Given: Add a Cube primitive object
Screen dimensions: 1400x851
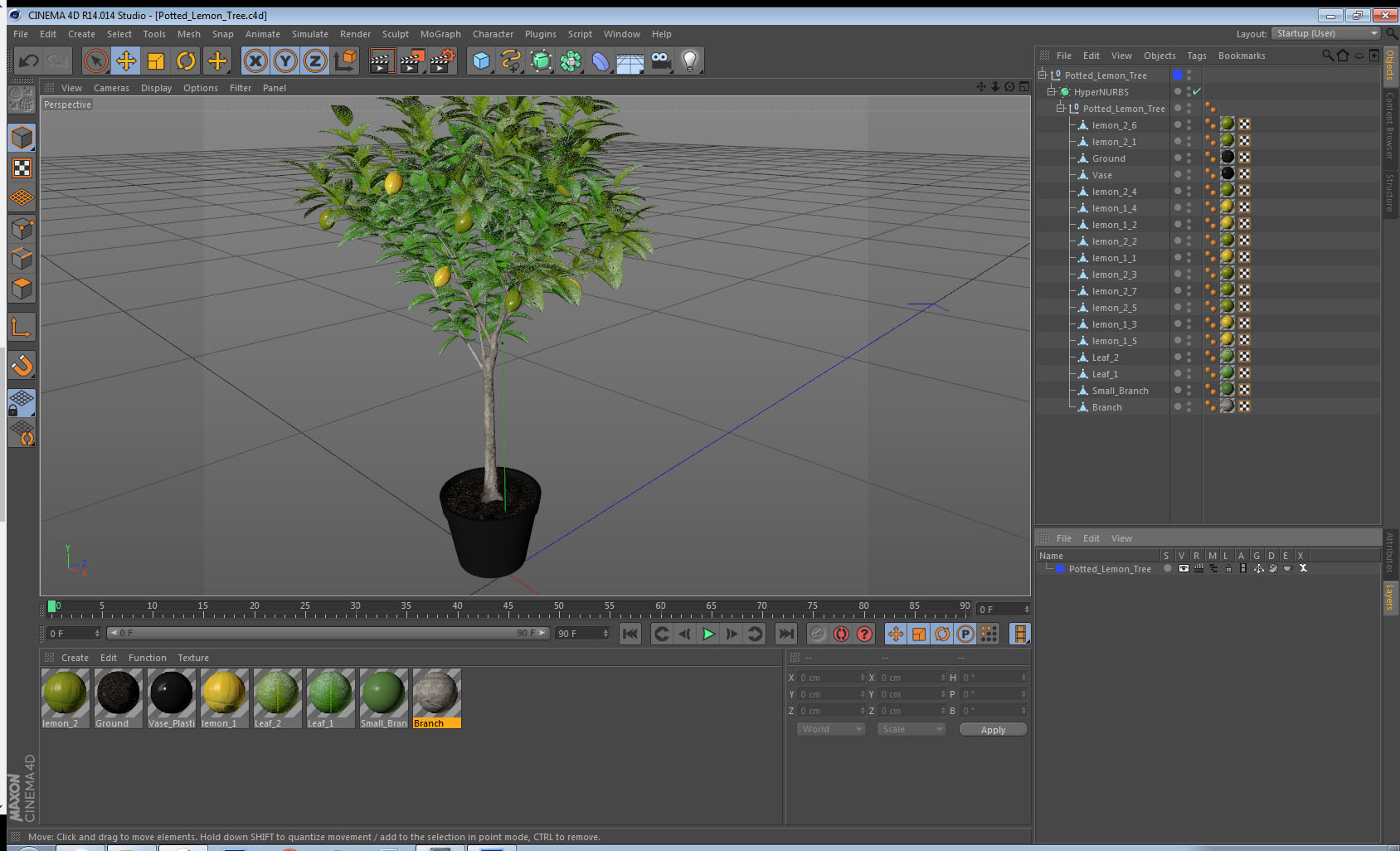Looking at the screenshot, I should tap(481, 61).
